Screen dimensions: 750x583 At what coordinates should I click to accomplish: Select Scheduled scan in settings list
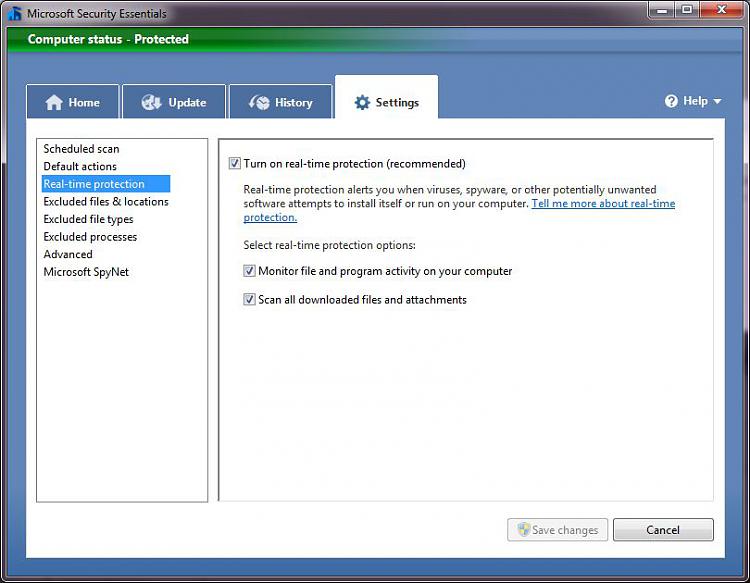[x=81, y=149]
